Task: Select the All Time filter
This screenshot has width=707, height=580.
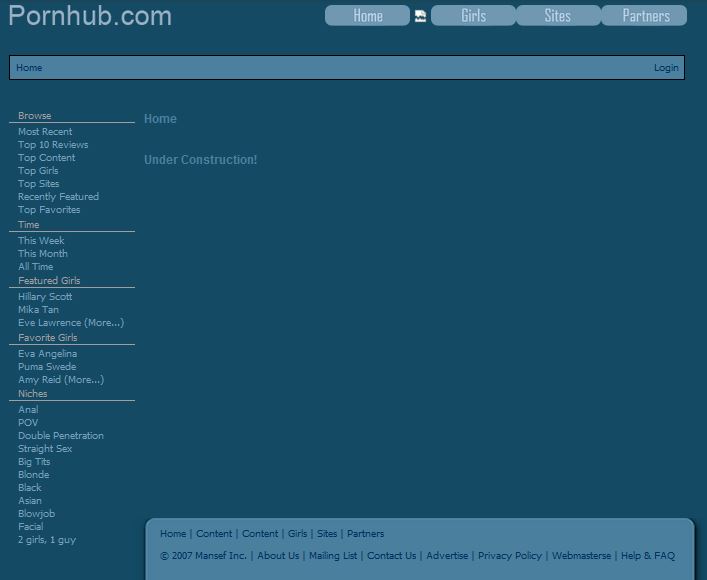Action: pos(36,267)
